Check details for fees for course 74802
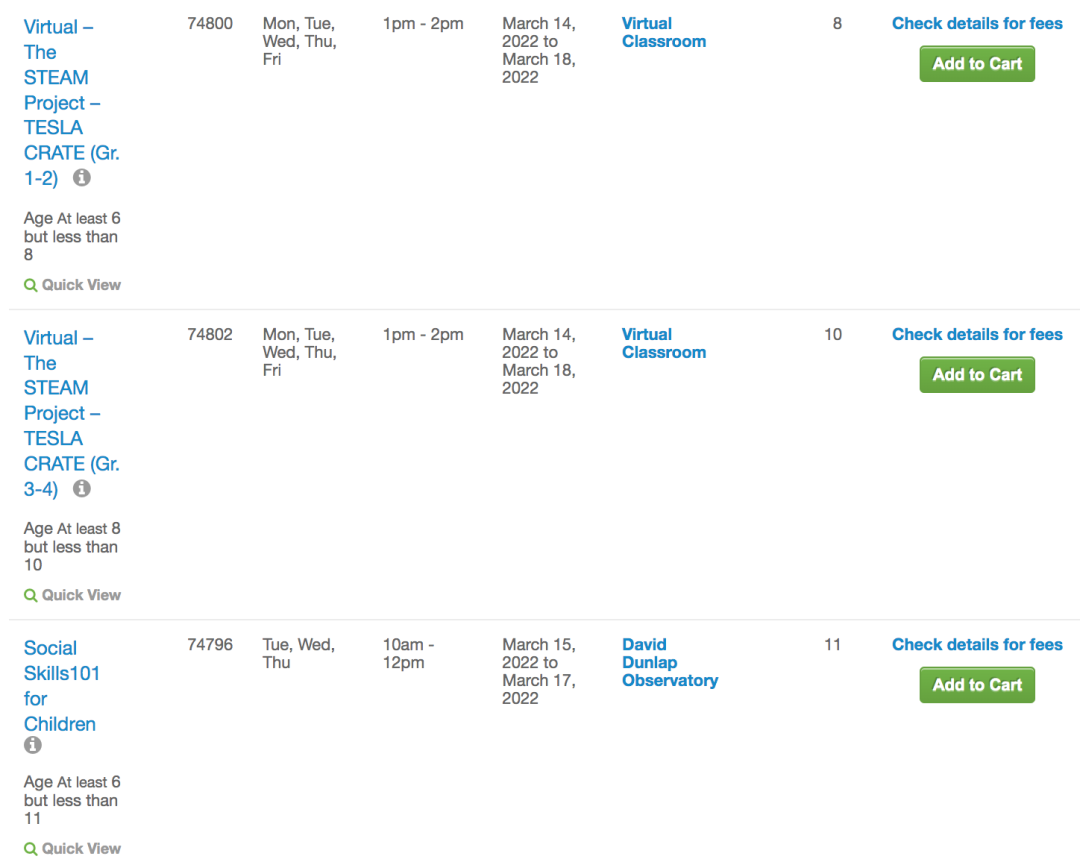Image resolution: width=1080 pixels, height=865 pixels. click(x=977, y=334)
